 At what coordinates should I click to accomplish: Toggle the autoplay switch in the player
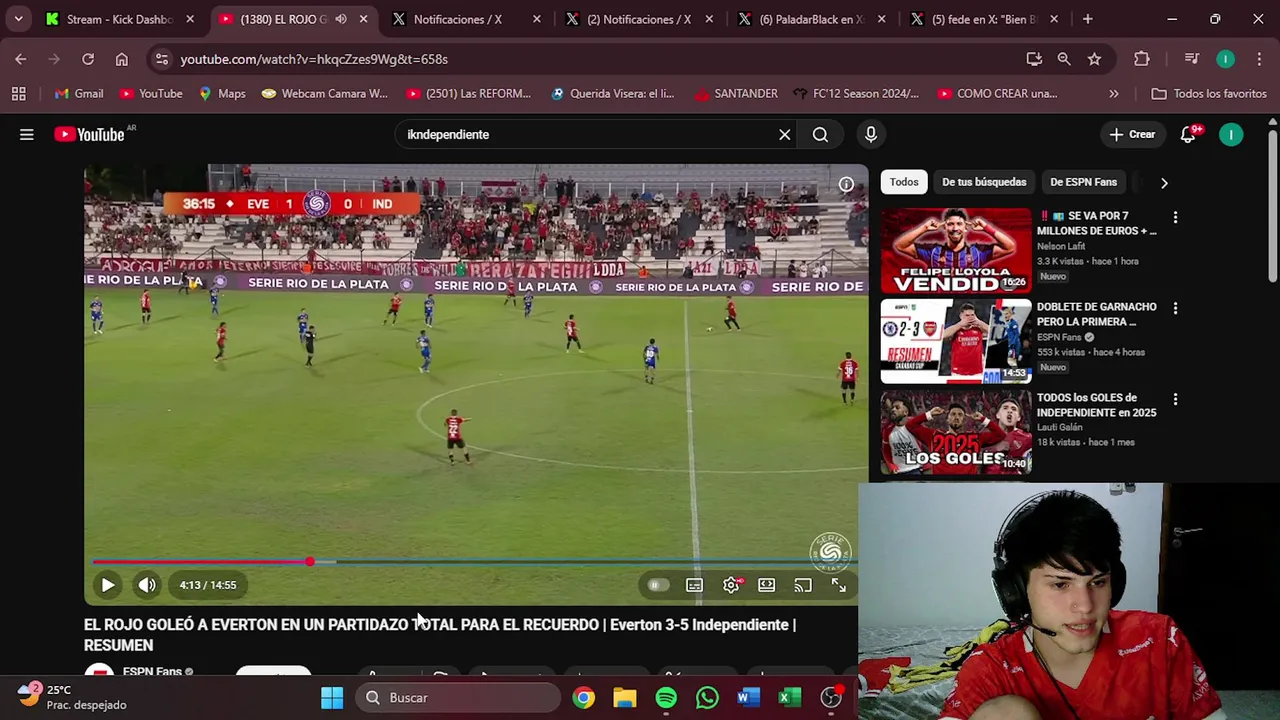pyautogui.click(x=656, y=585)
